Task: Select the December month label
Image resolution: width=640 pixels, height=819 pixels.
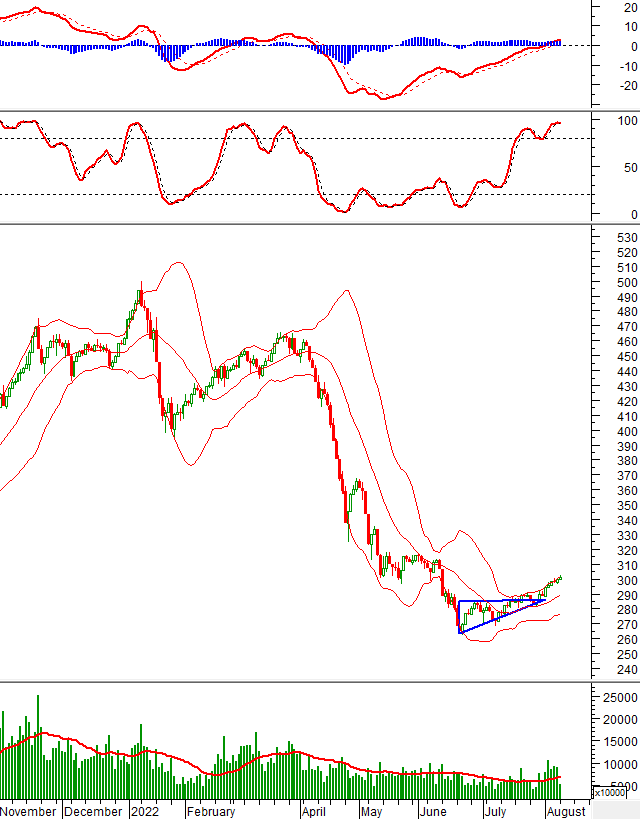Action: click(93, 811)
